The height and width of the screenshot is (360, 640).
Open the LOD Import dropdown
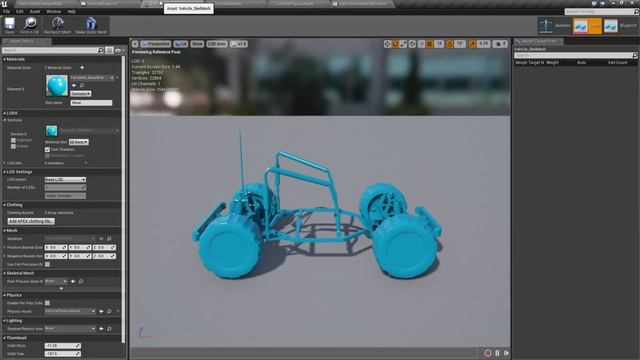point(65,180)
